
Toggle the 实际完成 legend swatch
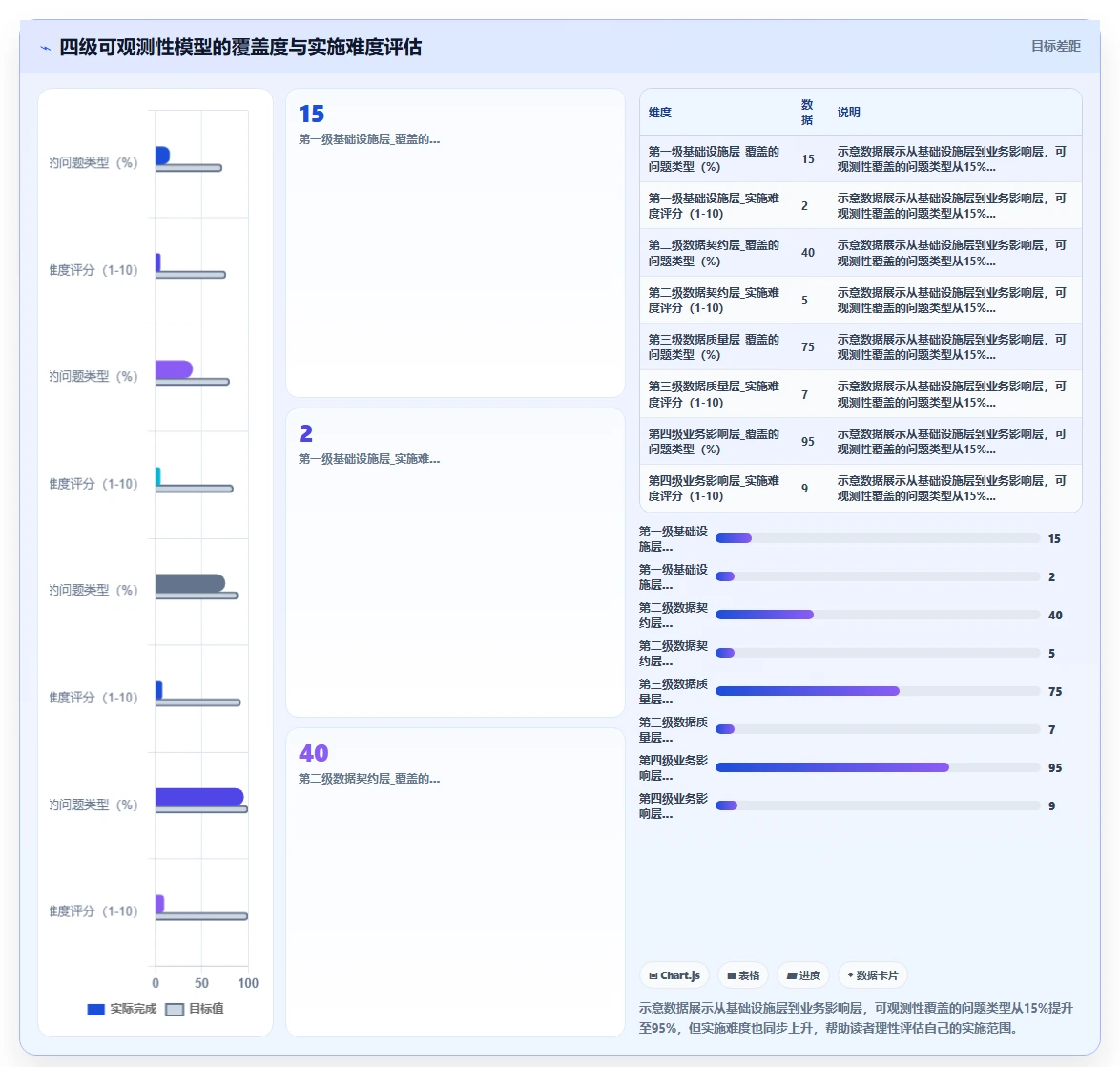coord(95,1009)
